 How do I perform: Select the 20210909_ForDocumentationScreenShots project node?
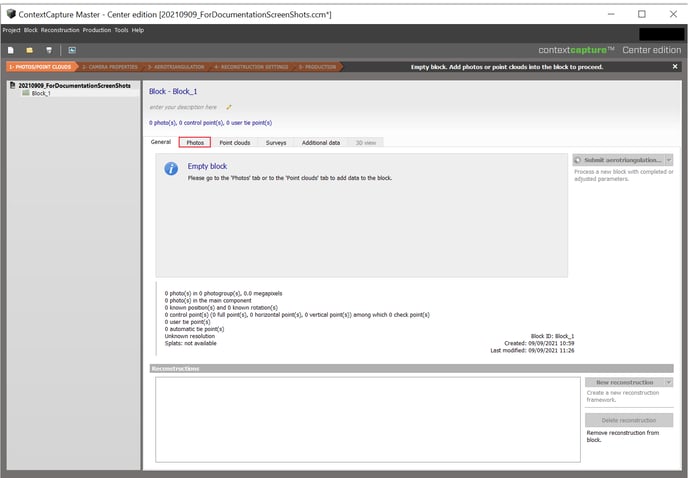point(74,86)
